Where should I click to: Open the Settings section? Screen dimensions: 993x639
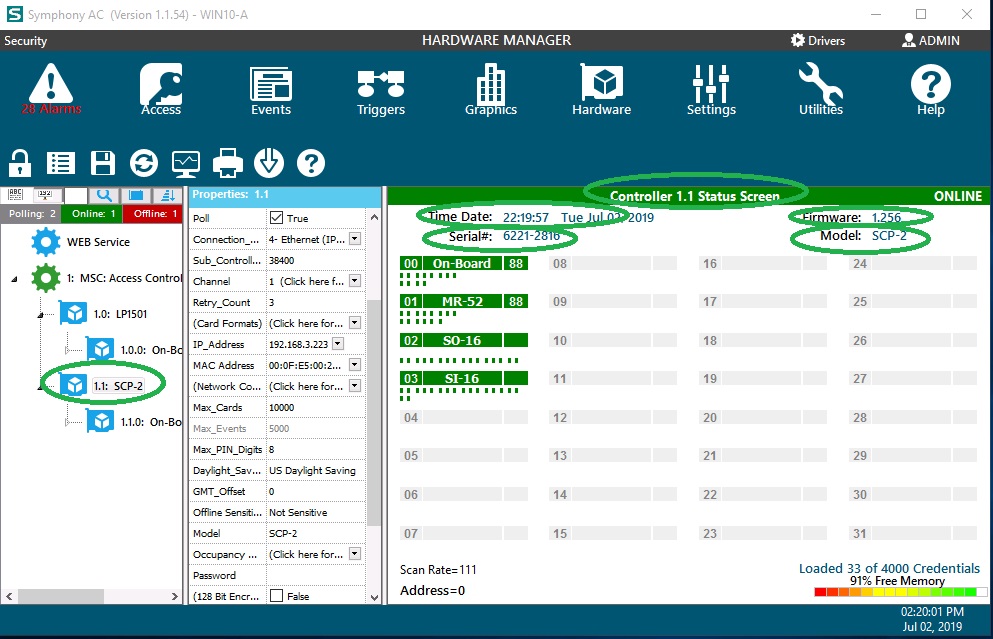coord(711,90)
